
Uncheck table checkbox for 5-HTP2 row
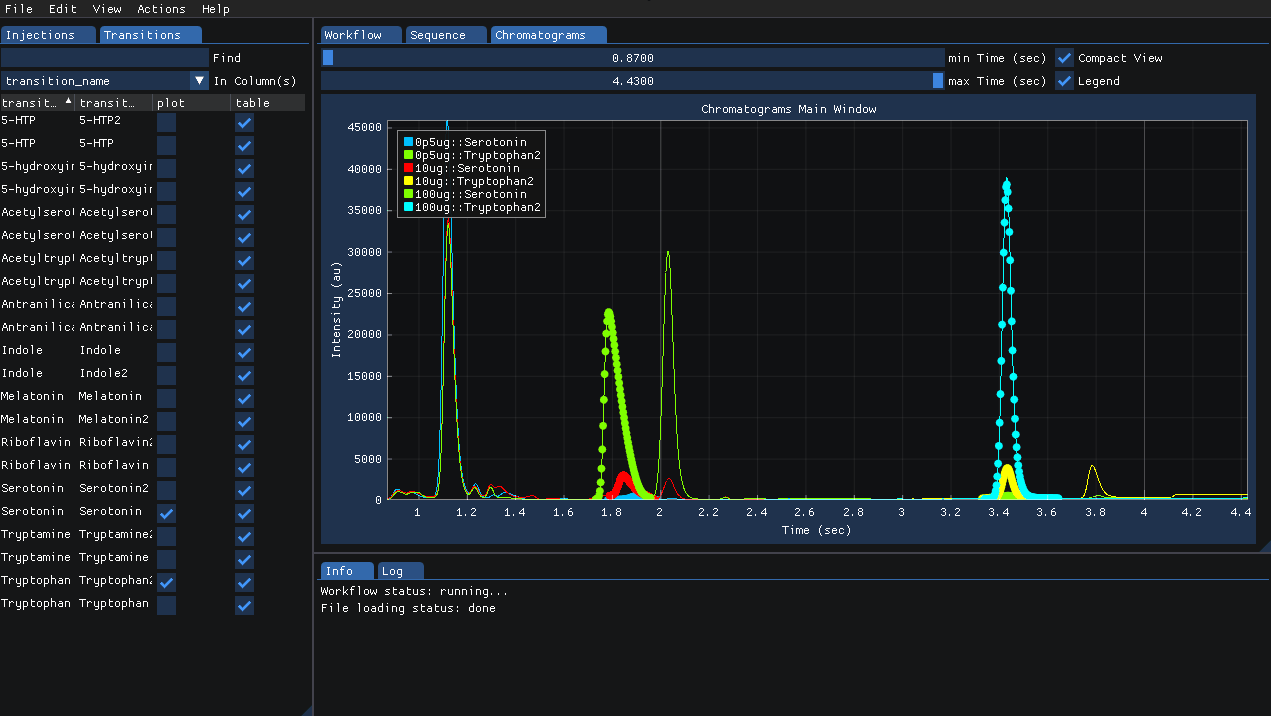coord(245,122)
